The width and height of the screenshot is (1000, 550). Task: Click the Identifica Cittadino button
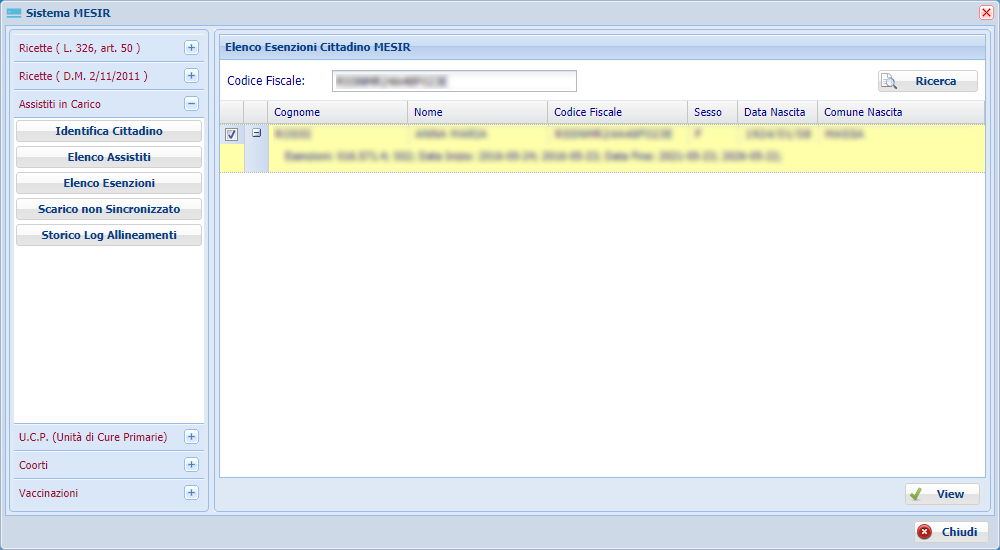tap(109, 131)
